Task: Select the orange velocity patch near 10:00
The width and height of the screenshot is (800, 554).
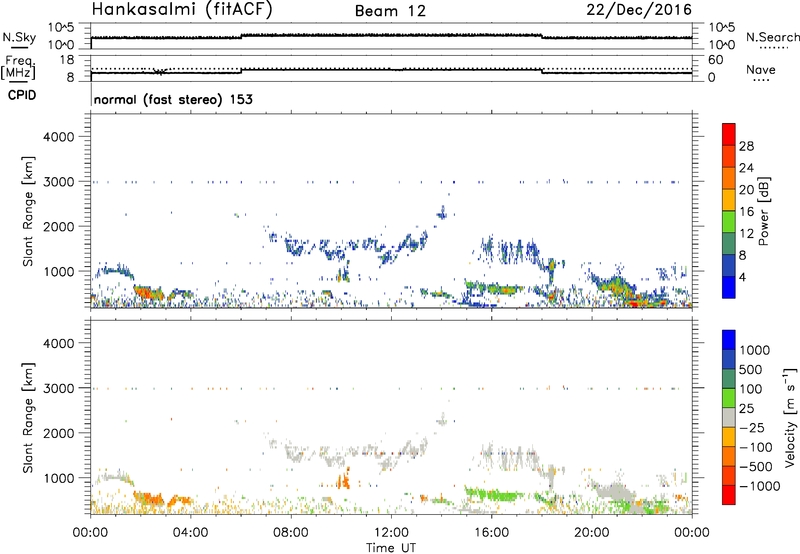Action: (344, 479)
